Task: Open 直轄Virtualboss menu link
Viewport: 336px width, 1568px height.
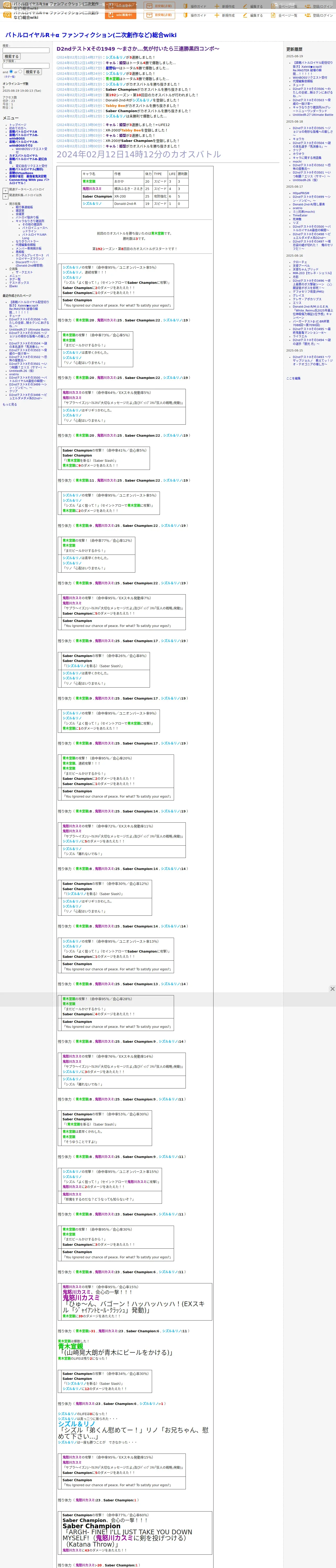Action: 21,173
